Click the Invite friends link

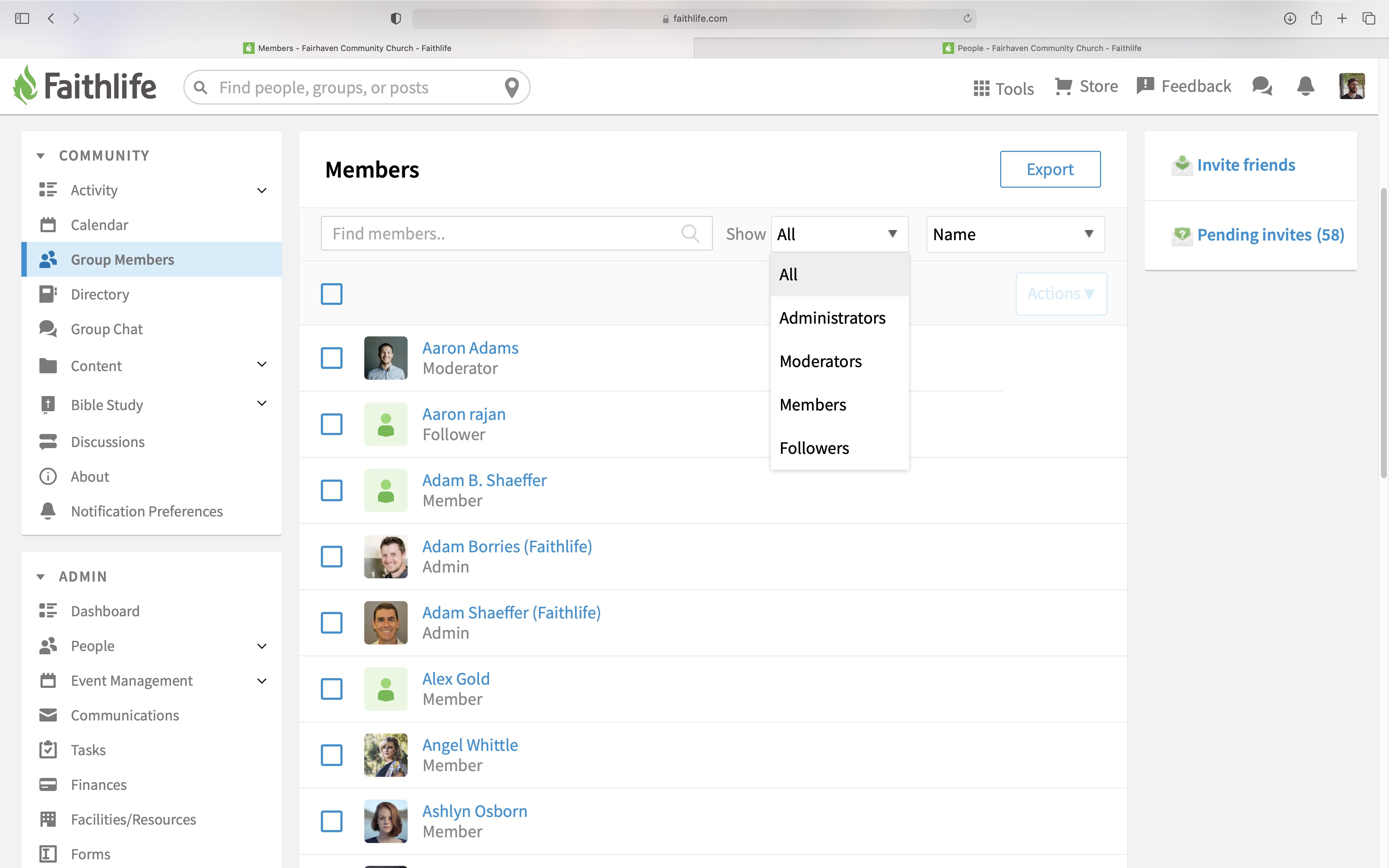click(1245, 165)
